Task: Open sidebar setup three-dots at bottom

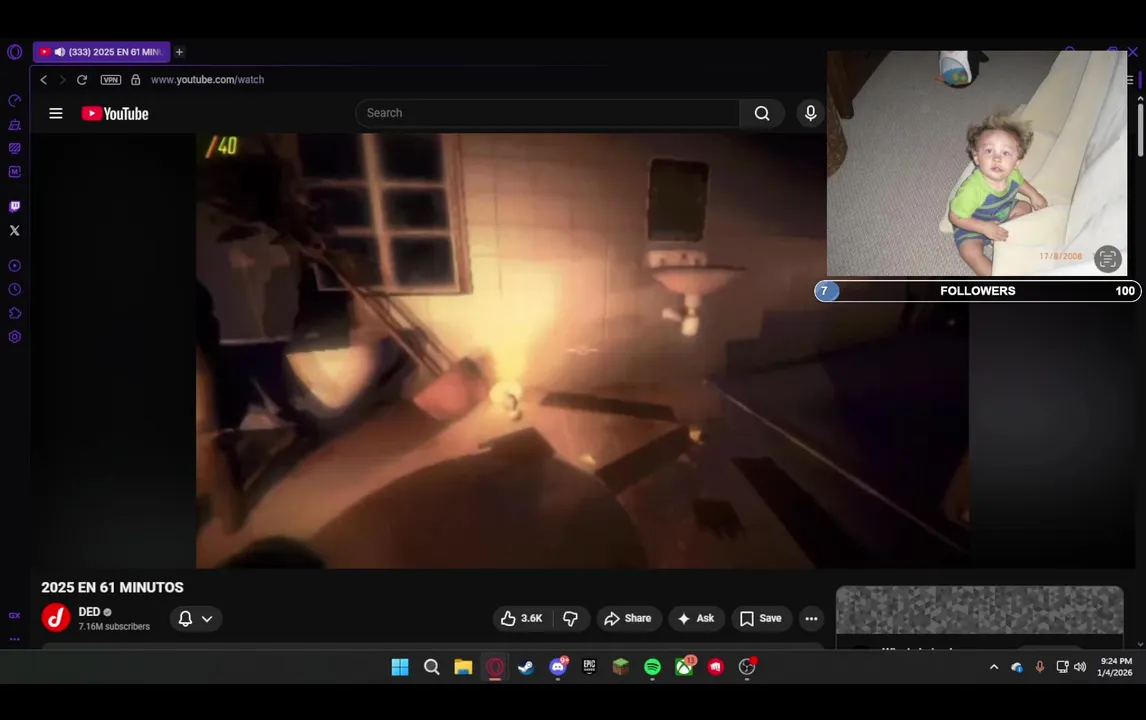Action: [15, 639]
